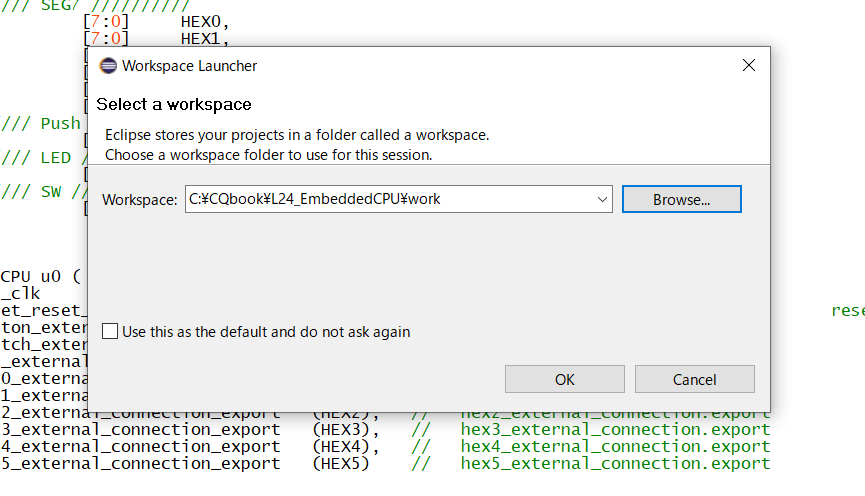This screenshot has width=865, height=496.
Task: Cancel the workspace selection
Action: 694,379
